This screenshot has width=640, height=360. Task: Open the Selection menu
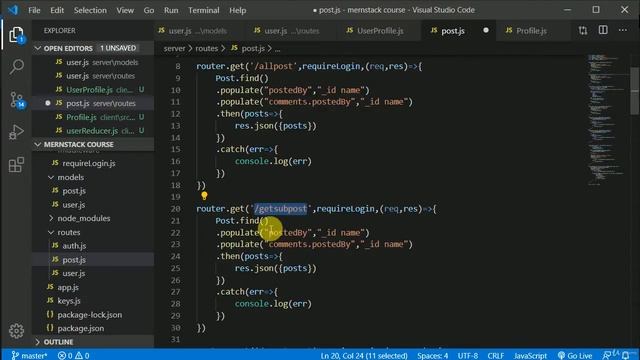pyautogui.click(x=90, y=10)
